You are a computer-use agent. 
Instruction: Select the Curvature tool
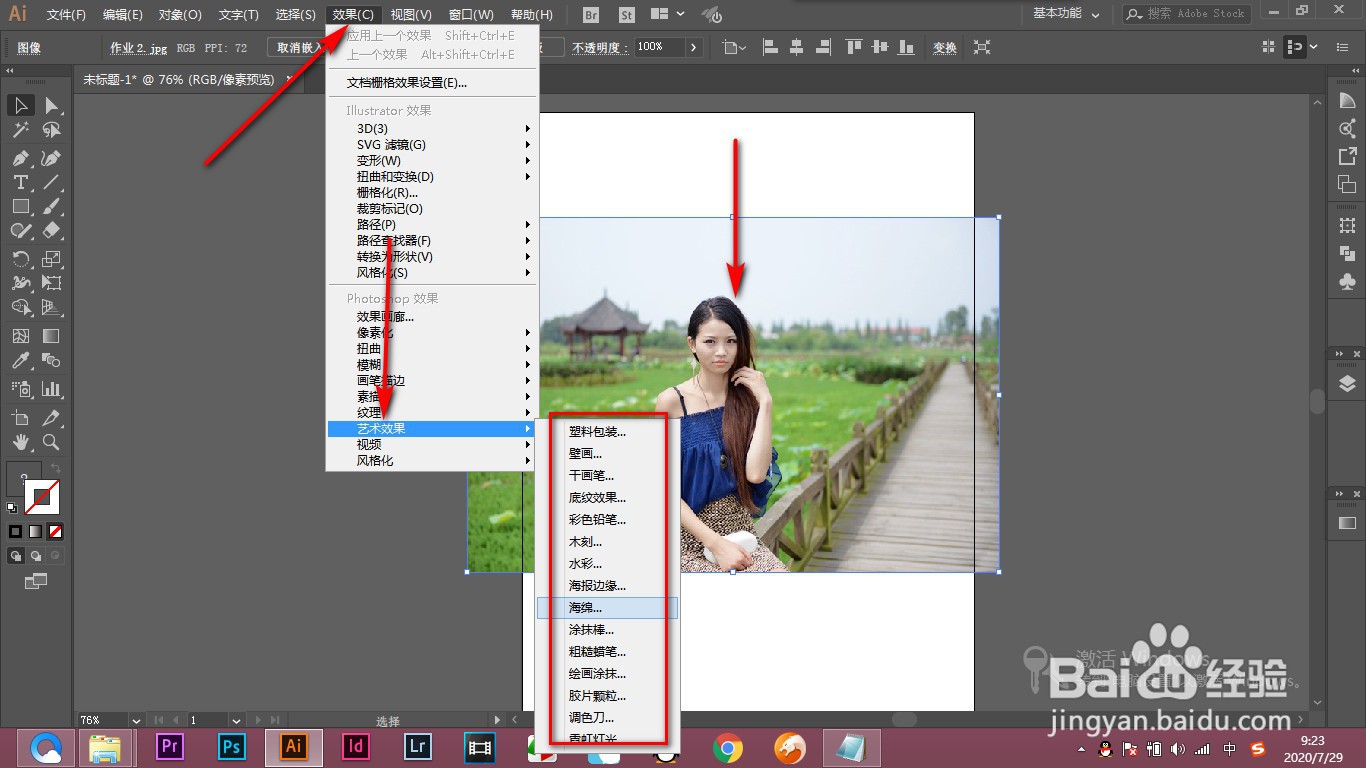(51, 158)
